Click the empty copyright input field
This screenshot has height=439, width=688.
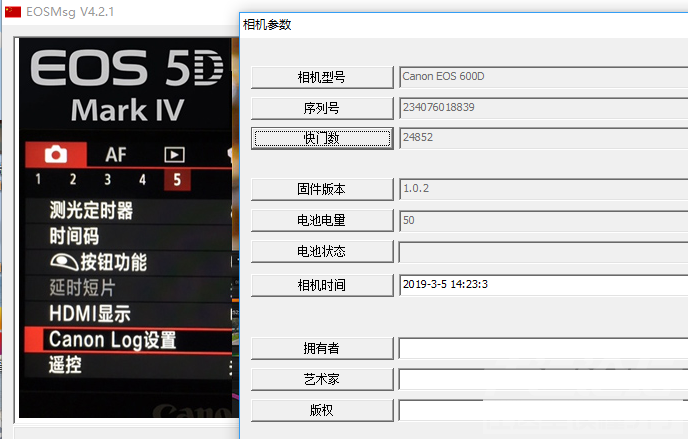coord(544,410)
